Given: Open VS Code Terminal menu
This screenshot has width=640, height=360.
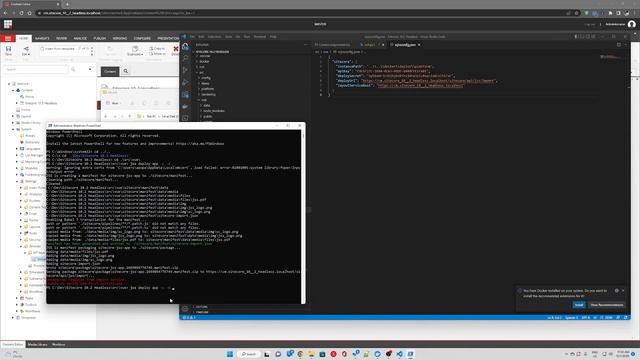Looking at the screenshot, I should tap(260, 37).
